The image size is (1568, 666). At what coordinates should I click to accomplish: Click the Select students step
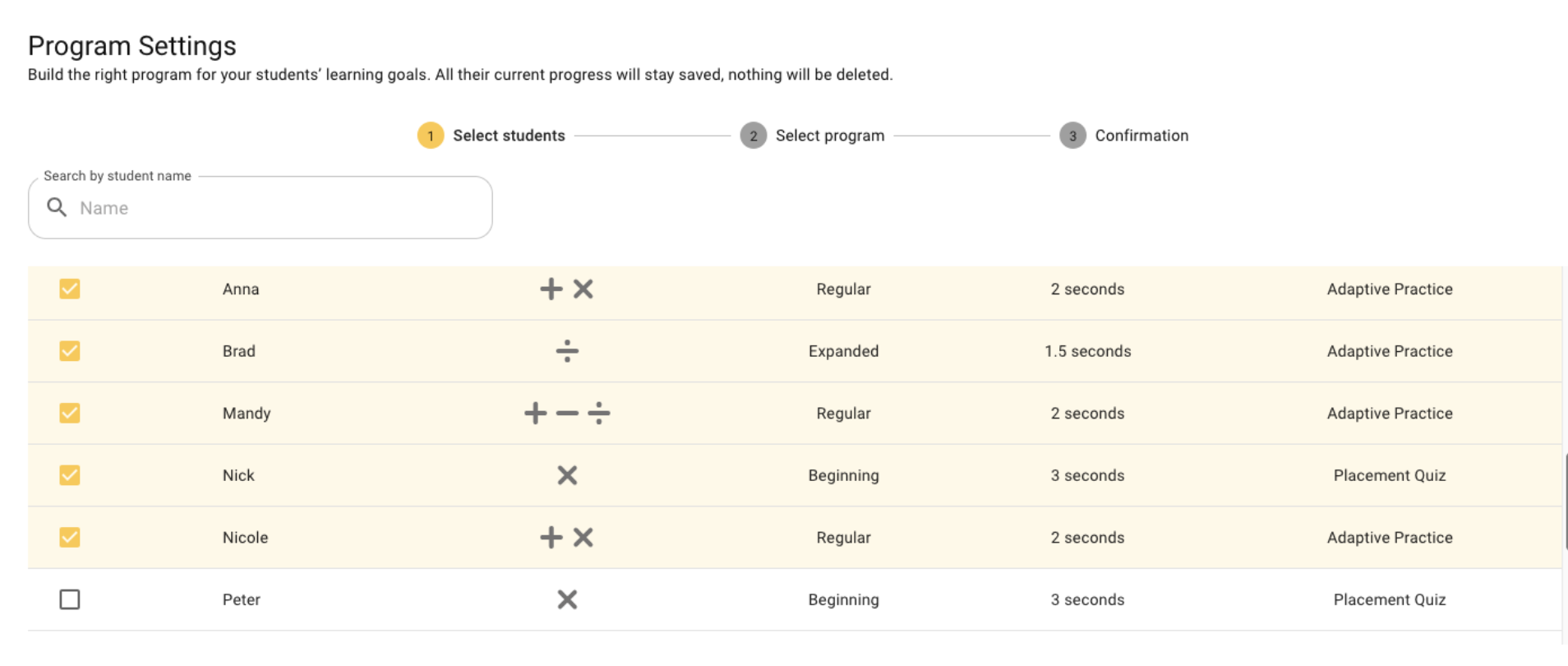point(491,136)
